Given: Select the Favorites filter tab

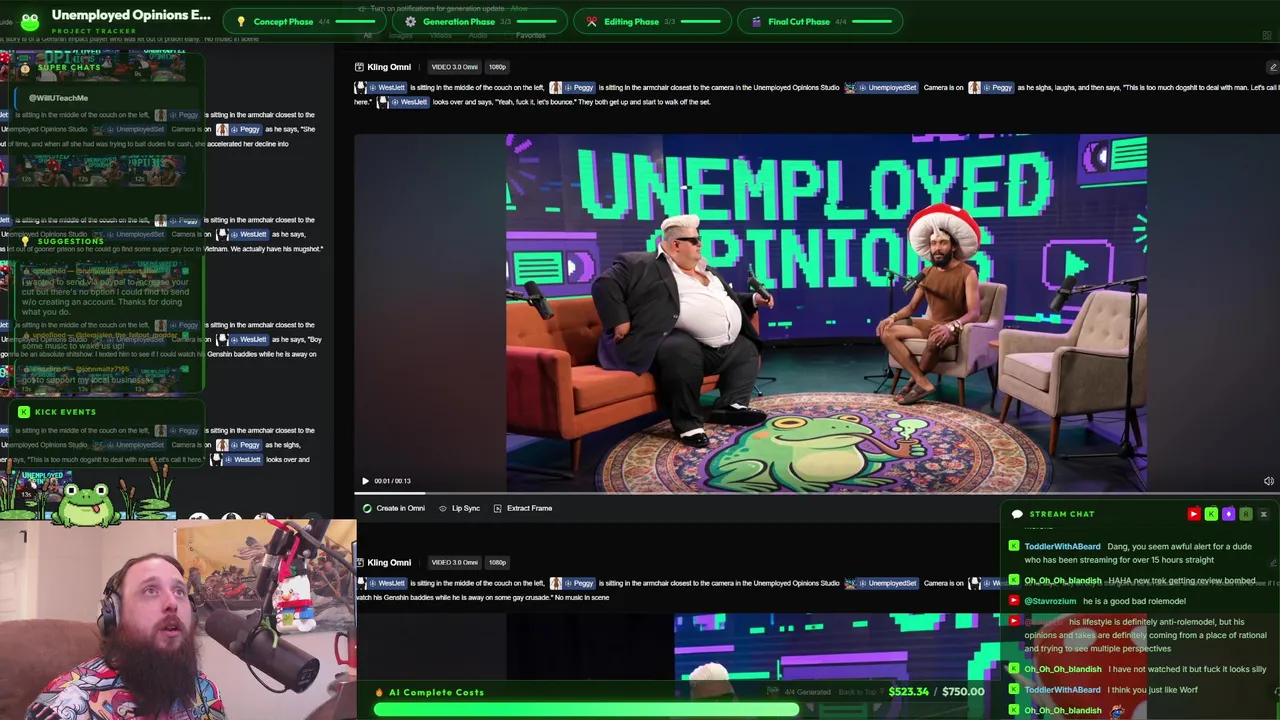Looking at the screenshot, I should [x=530, y=36].
